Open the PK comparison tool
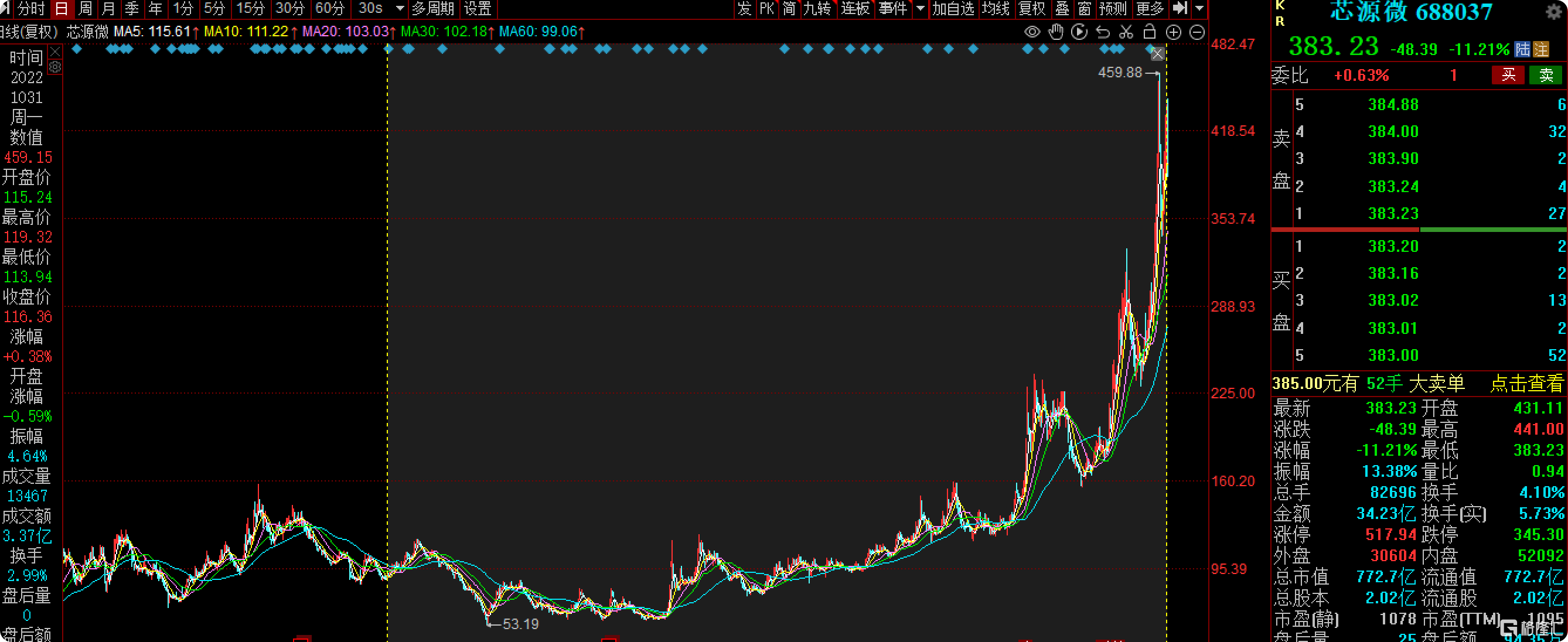The height and width of the screenshot is (642, 1568). pyautogui.click(x=767, y=9)
